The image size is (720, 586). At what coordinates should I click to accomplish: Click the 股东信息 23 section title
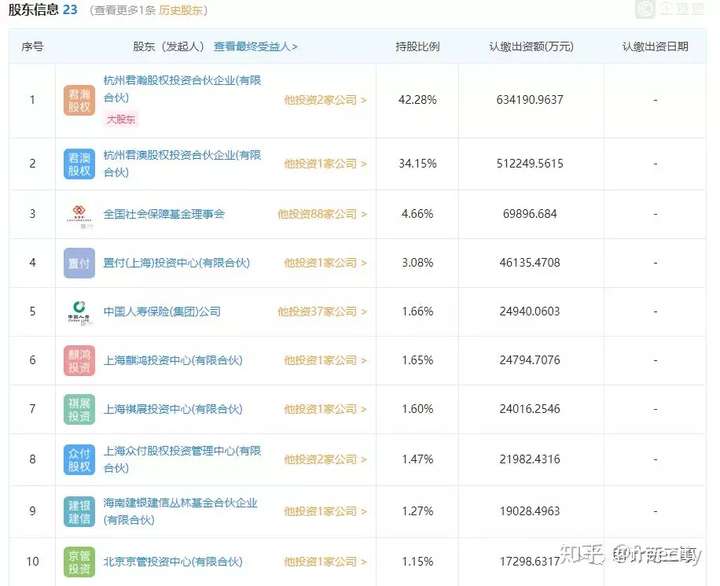[43, 9]
